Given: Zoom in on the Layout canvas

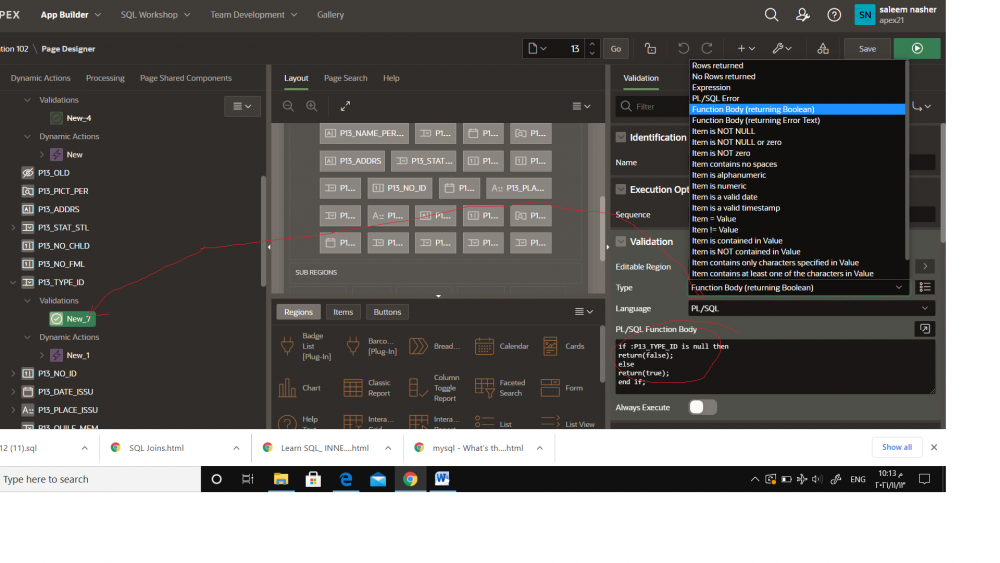Looking at the screenshot, I should click(x=311, y=106).
